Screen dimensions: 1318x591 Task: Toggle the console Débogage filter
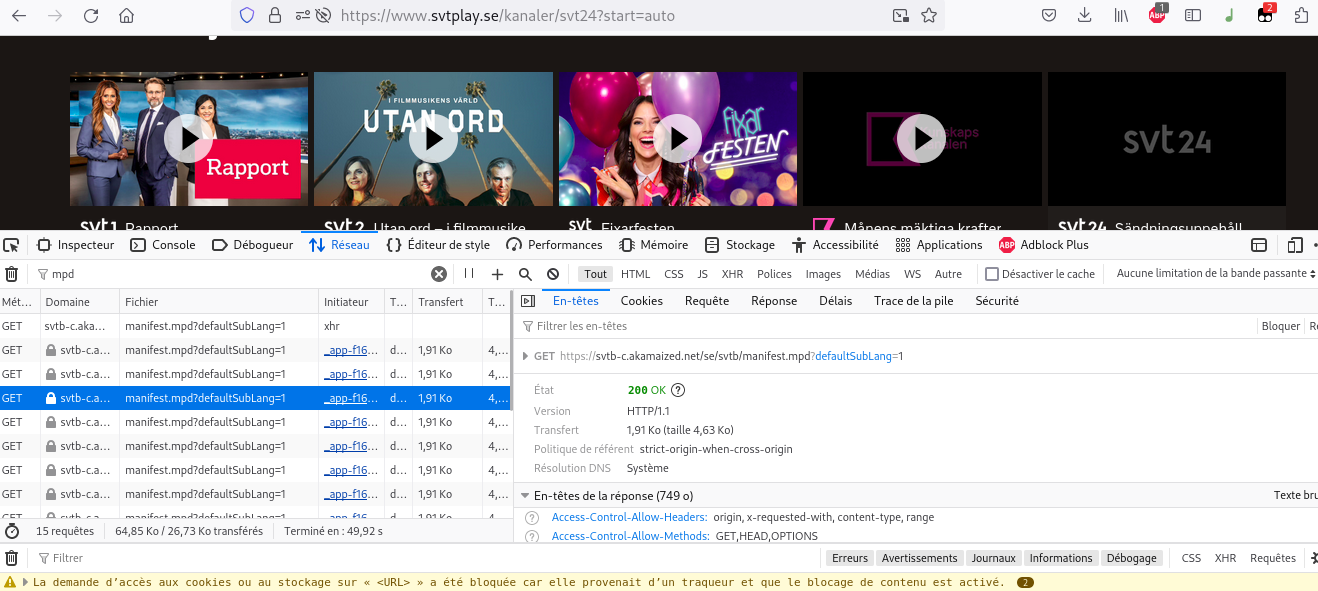pyautogui.click(x=1131, y=558)
